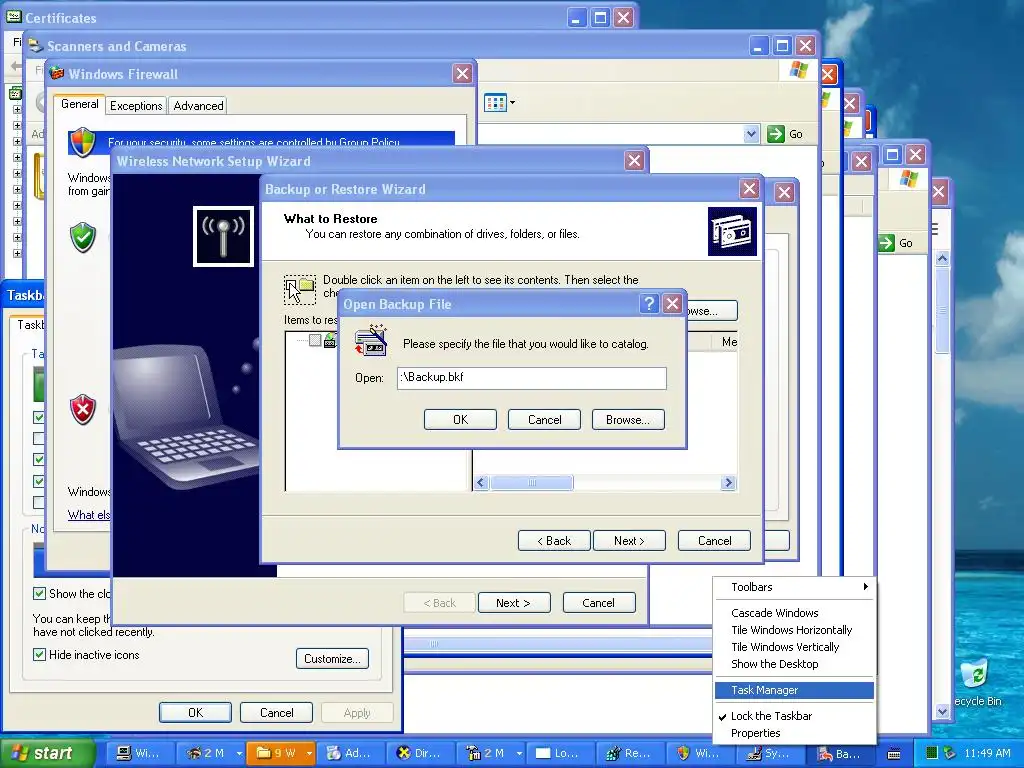Toggle the Show the clock checkbox
1024x768 pixels.
39,594
